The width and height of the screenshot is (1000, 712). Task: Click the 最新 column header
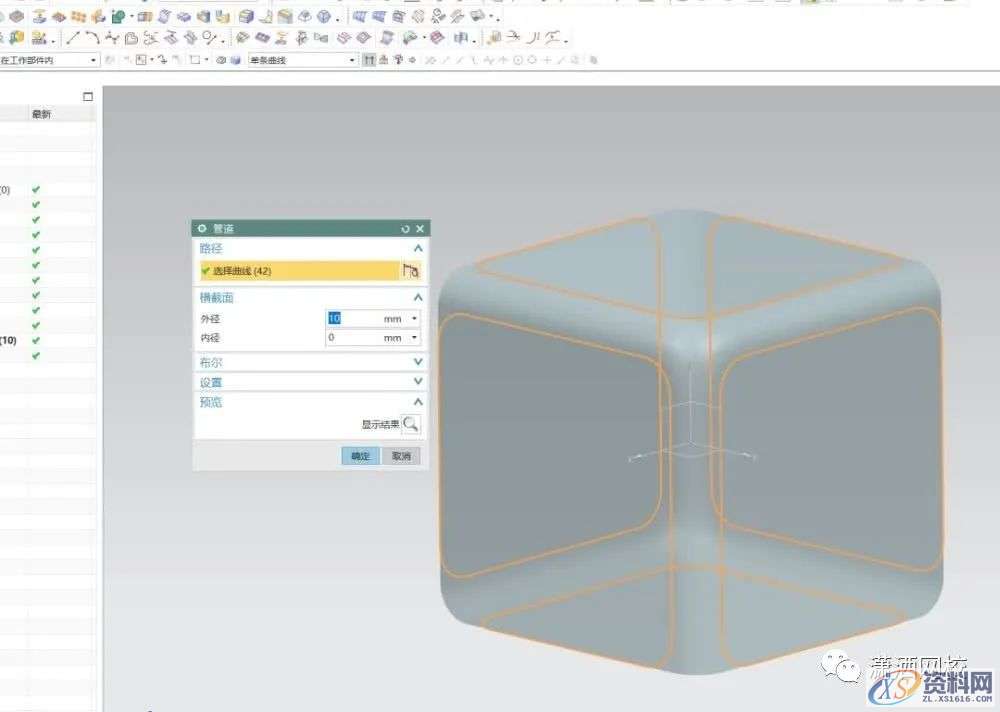[41, 114]
